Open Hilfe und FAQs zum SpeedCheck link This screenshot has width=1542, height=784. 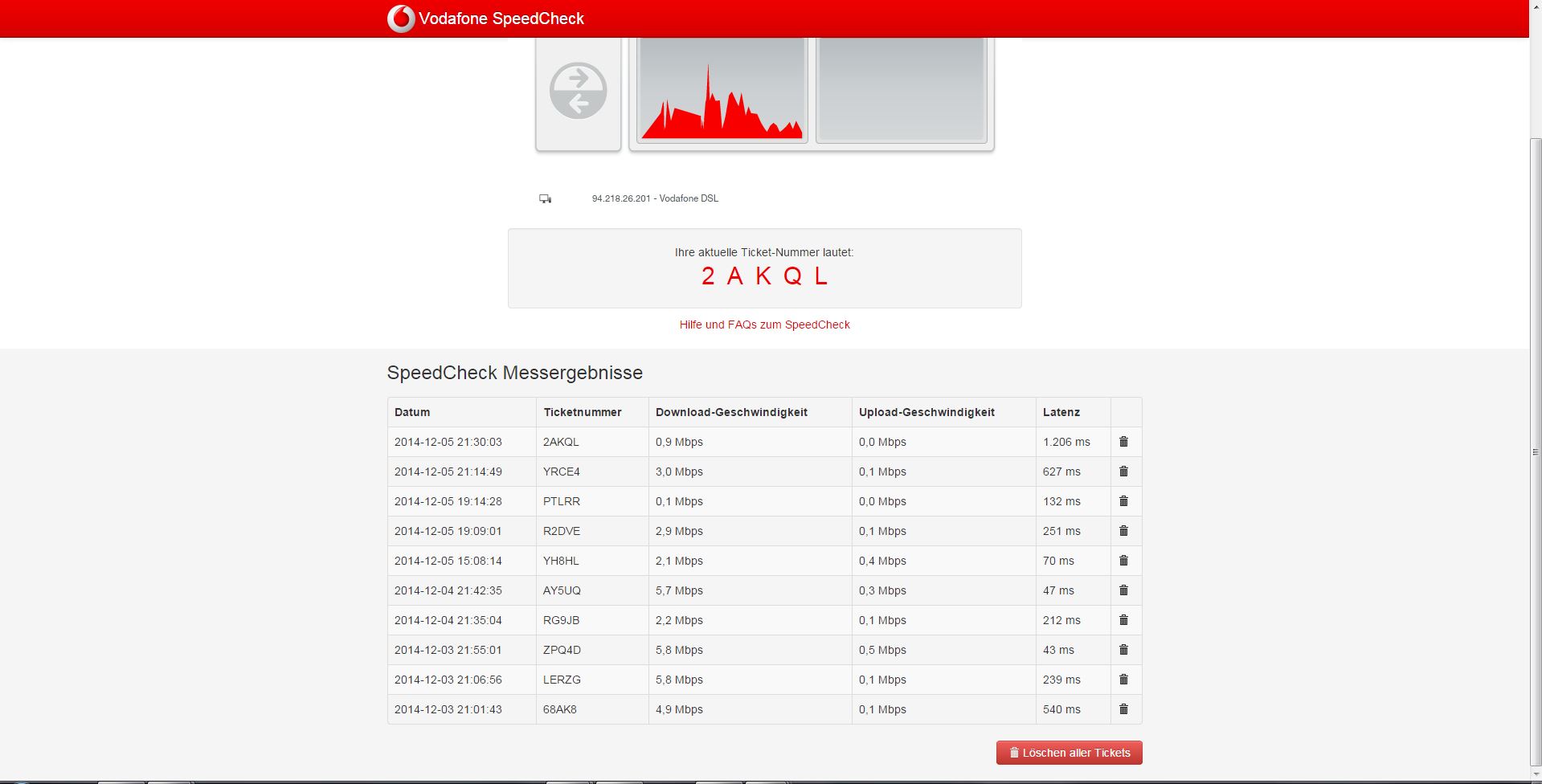764,325
